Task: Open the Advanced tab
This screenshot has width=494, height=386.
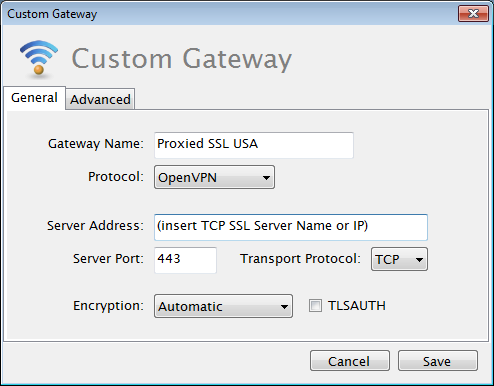Action: 100,99
